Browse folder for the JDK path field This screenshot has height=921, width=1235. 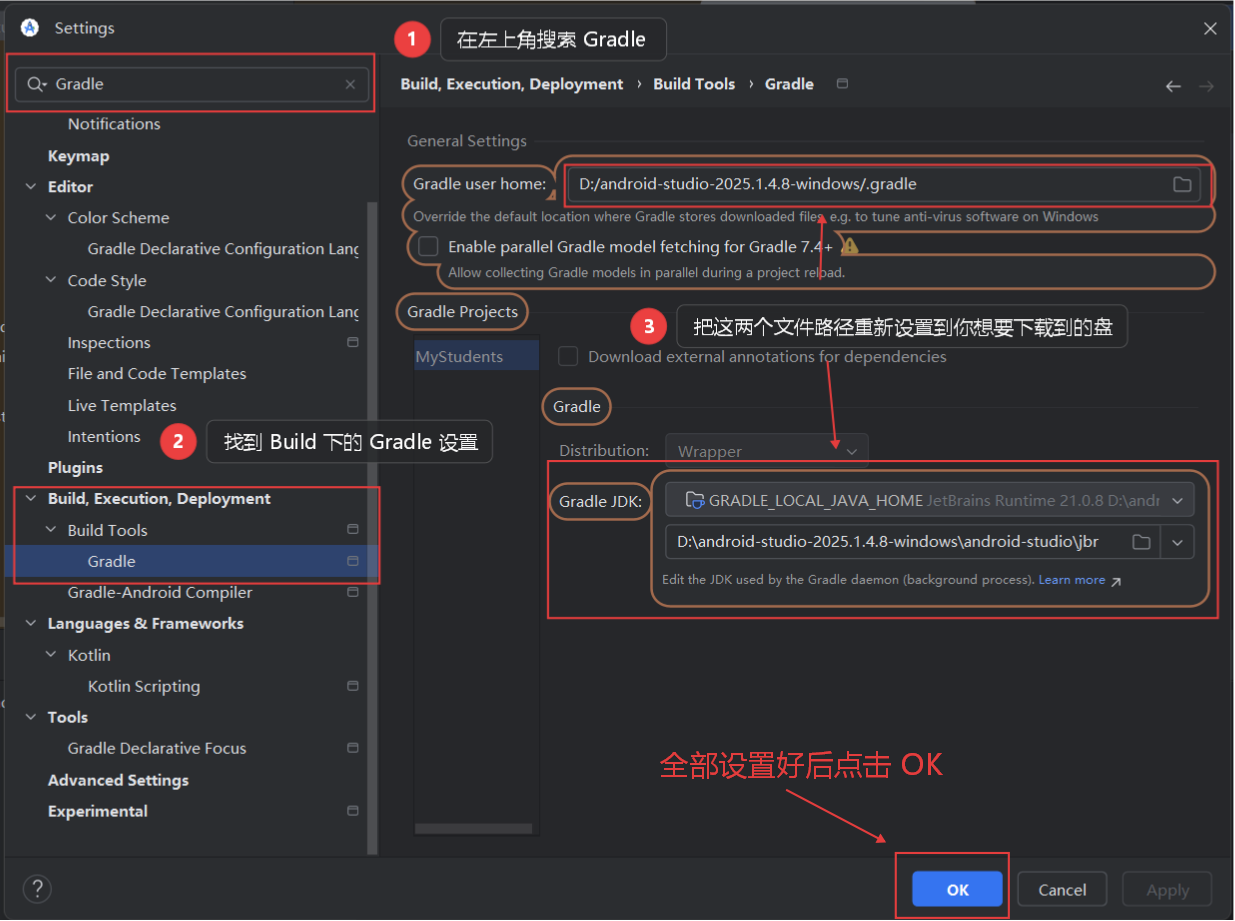[1141, 542]
